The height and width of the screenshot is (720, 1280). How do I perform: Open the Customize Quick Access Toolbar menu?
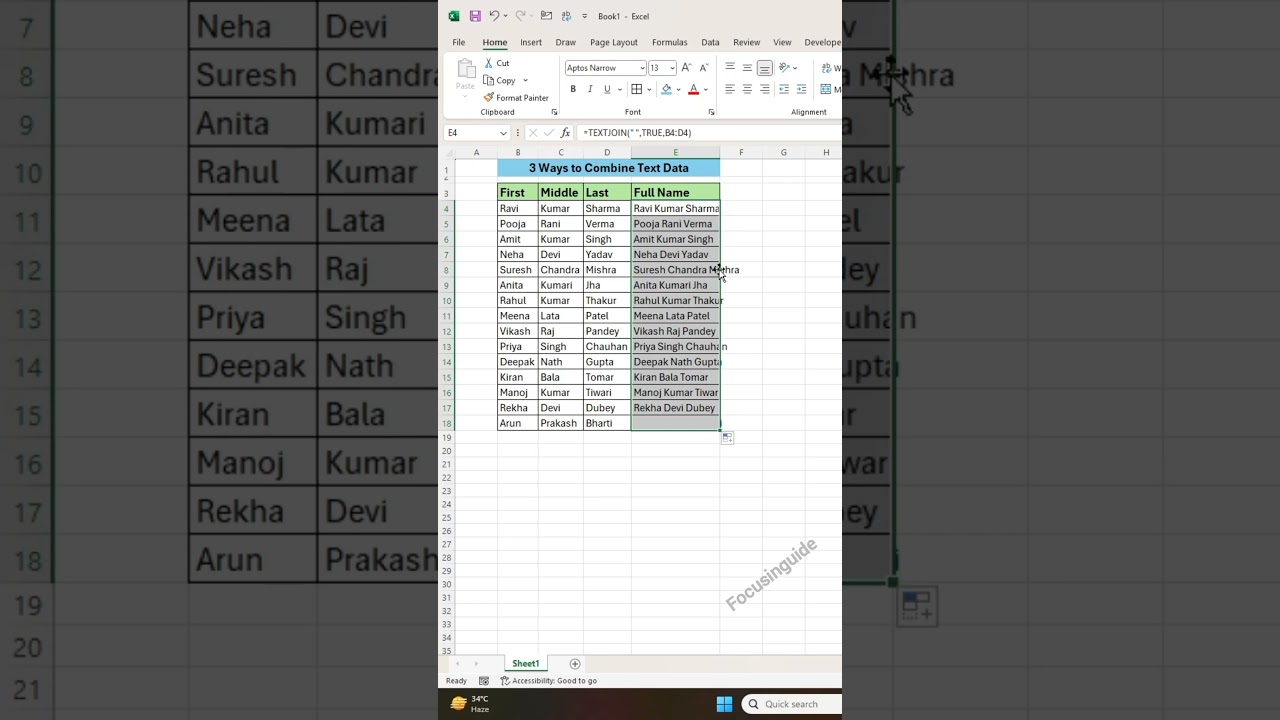[x=585, y=16]
